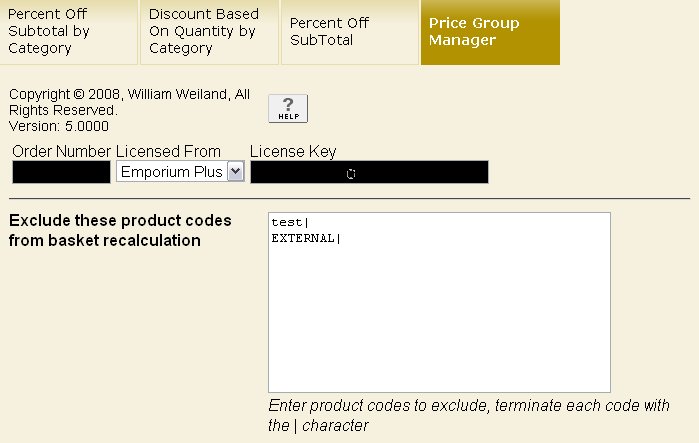Click the Exclude these product codes label

[120, 230]
